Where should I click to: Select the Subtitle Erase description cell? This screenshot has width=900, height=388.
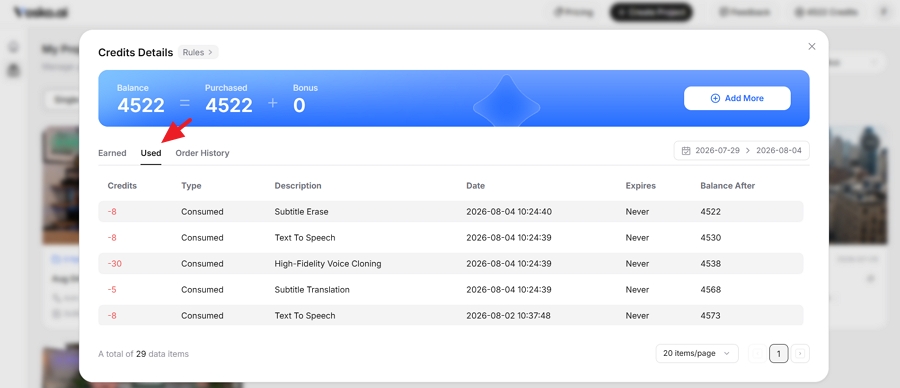[301, 212]
